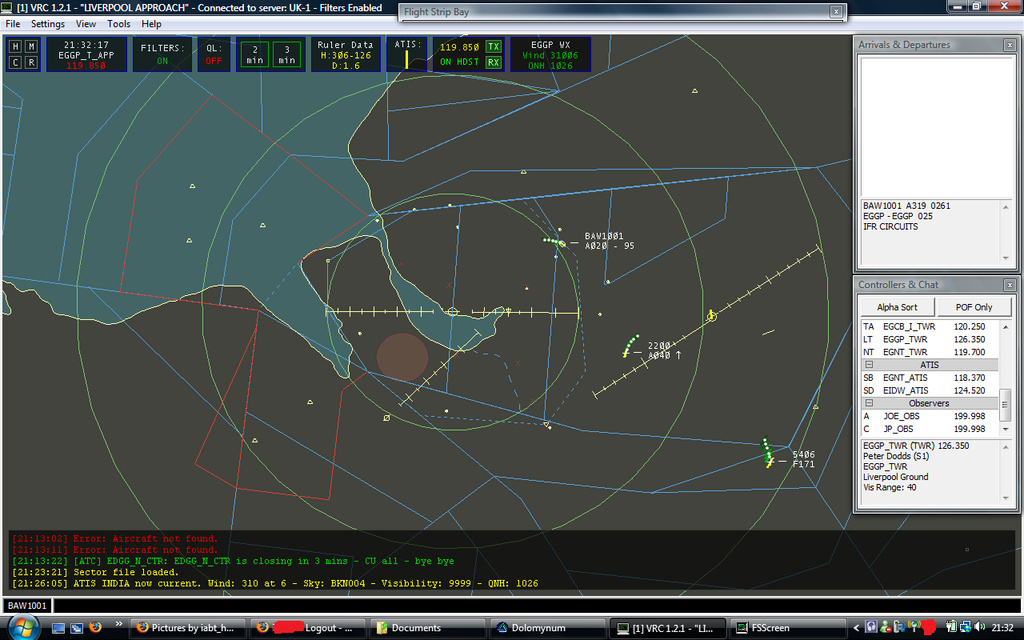
Task: Collapse the Observers group
Action: [x=869, y=403]
